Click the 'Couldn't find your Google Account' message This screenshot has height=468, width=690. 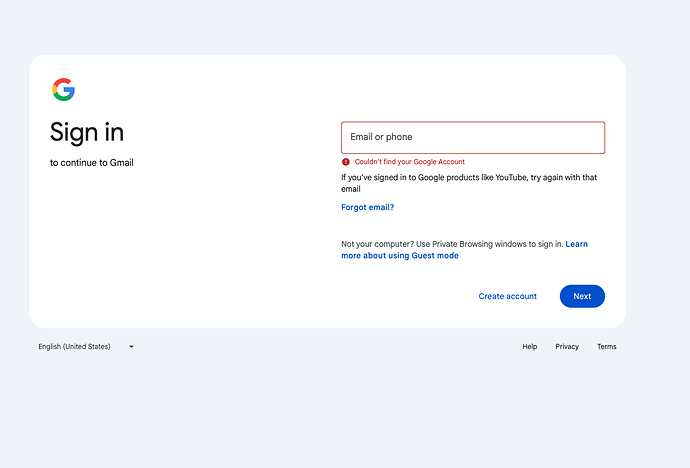coord(409,162)
